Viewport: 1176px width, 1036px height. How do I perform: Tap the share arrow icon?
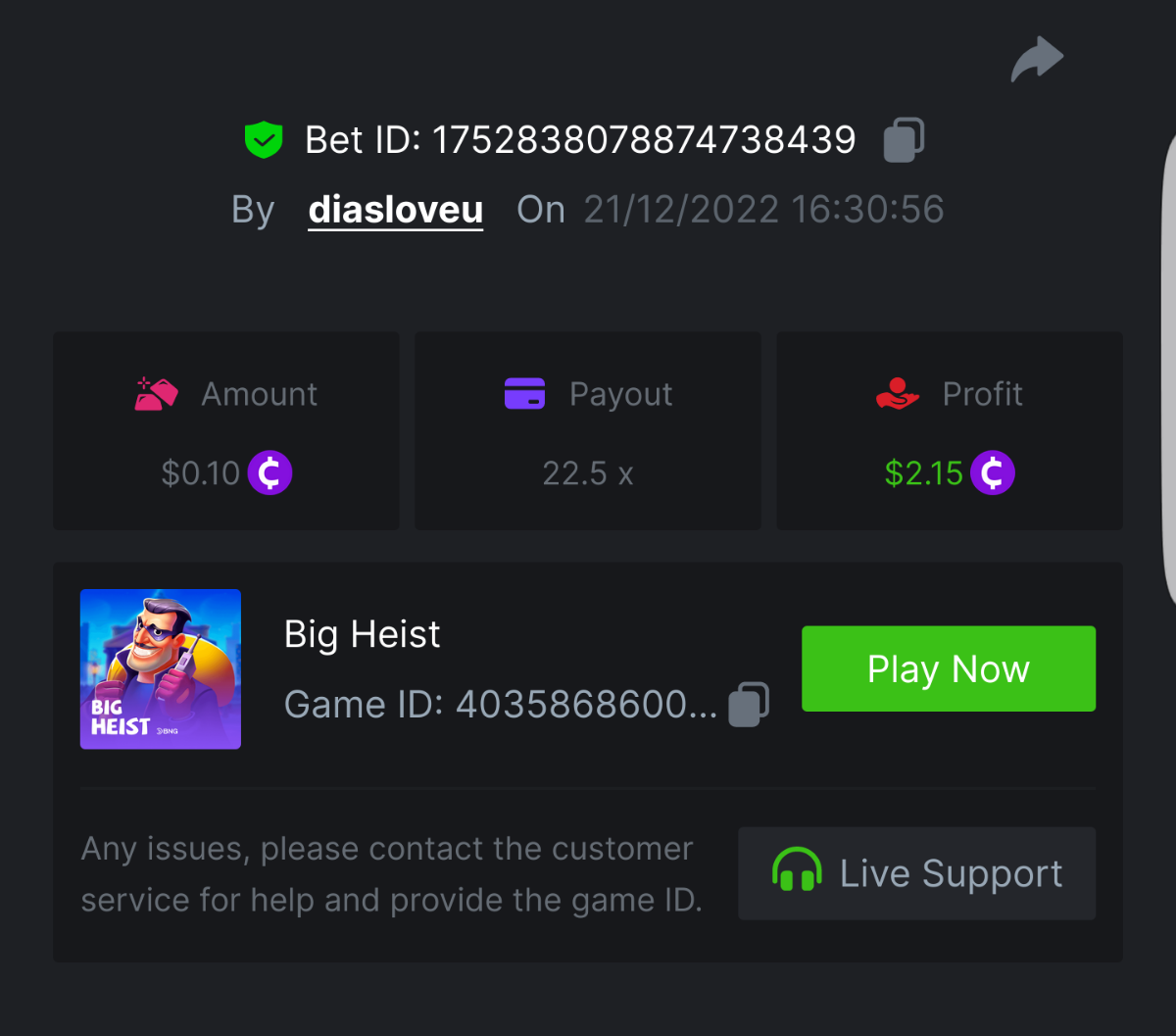click(1037, 60)
